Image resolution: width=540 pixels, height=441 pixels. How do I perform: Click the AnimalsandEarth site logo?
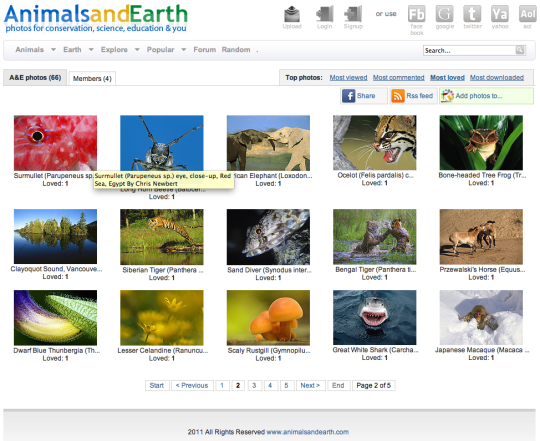point(96,19)
